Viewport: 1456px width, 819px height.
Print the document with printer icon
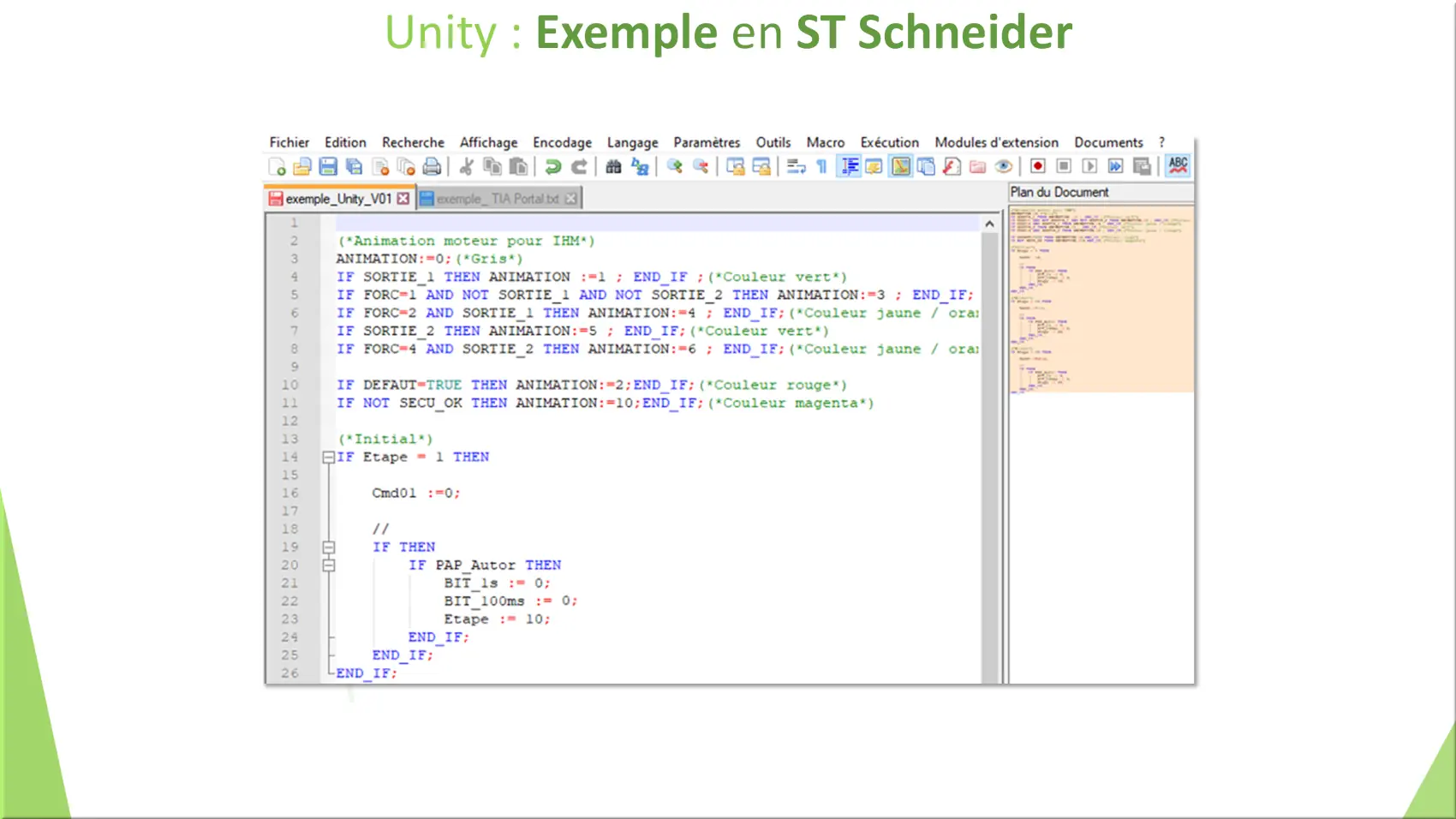(433, 166)
